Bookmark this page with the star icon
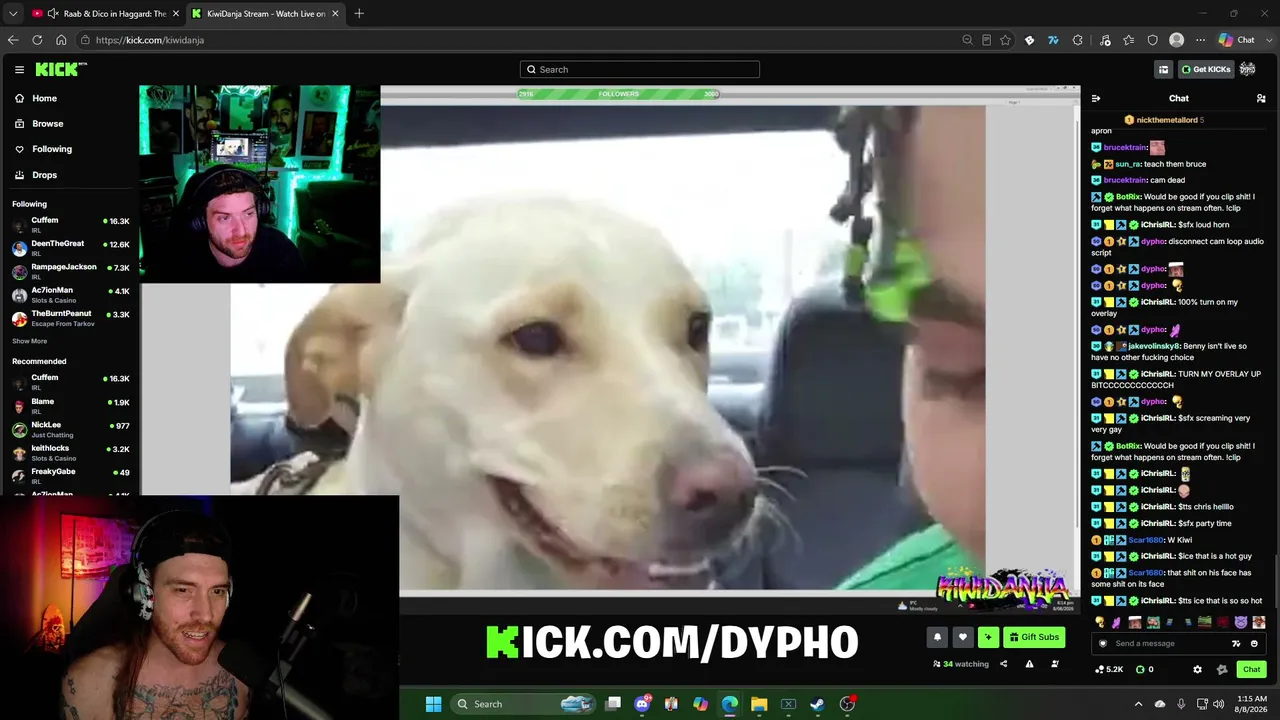Image resolution: width=1280 pixels, height=720 pixels. pyautogui.click(x=1005, y=40)
